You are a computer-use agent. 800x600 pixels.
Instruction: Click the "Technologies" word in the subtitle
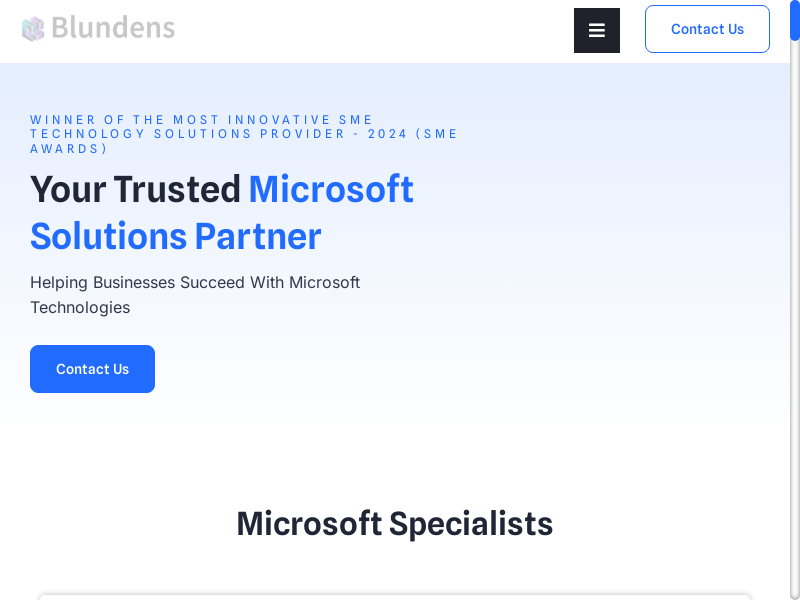pyautogui.click(x=80, y=307)
